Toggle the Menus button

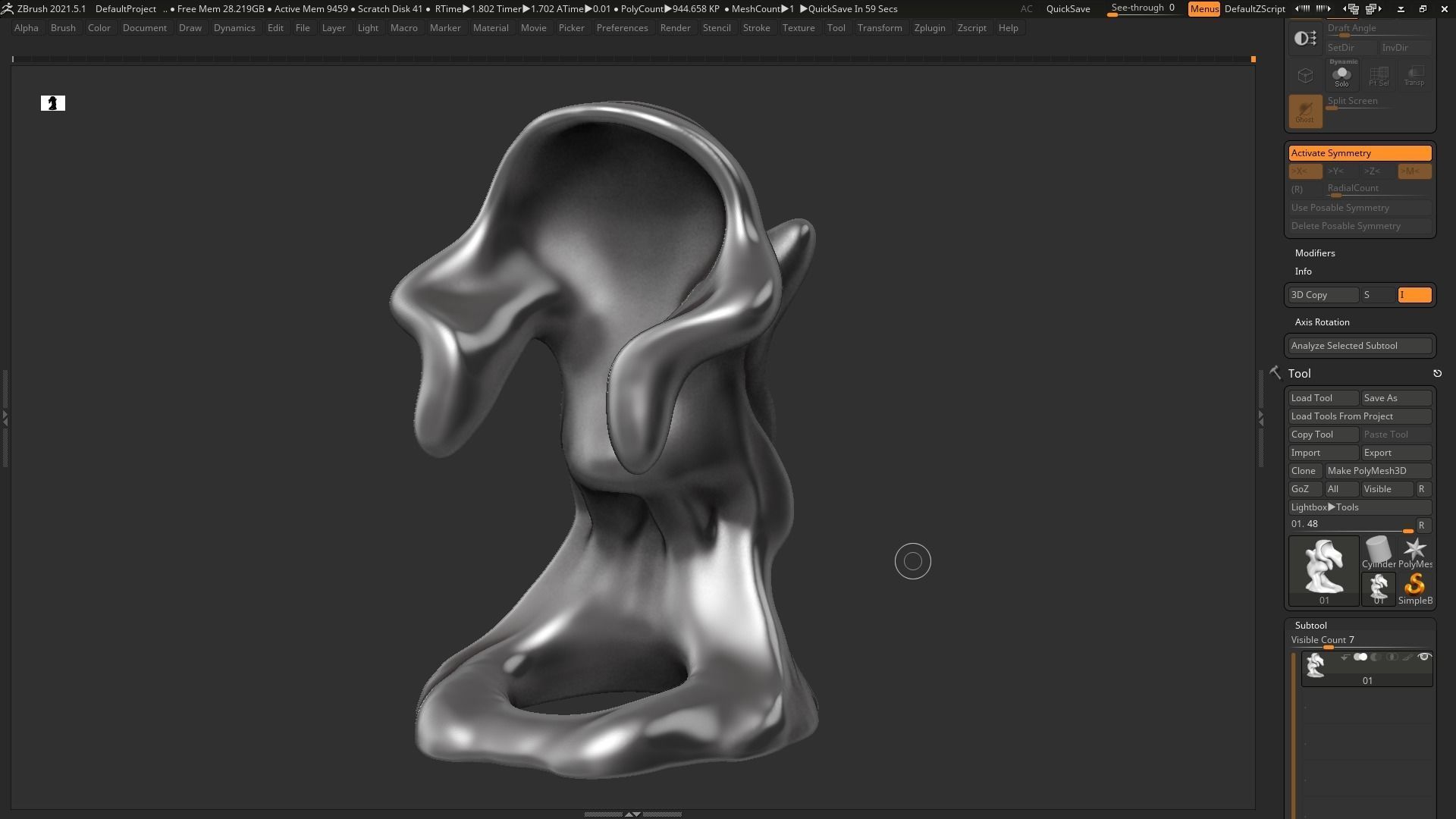click(1204, 9)
